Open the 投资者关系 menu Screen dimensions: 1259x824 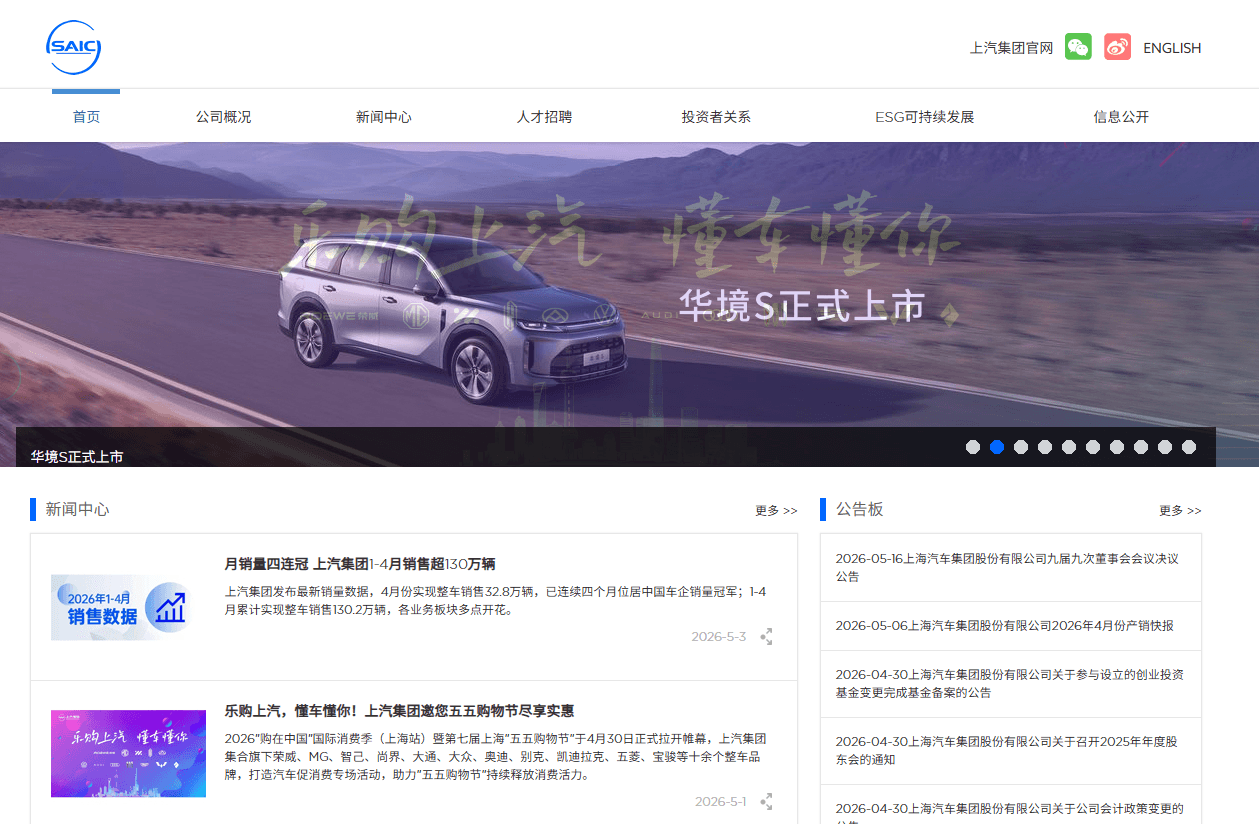point(716,117)
